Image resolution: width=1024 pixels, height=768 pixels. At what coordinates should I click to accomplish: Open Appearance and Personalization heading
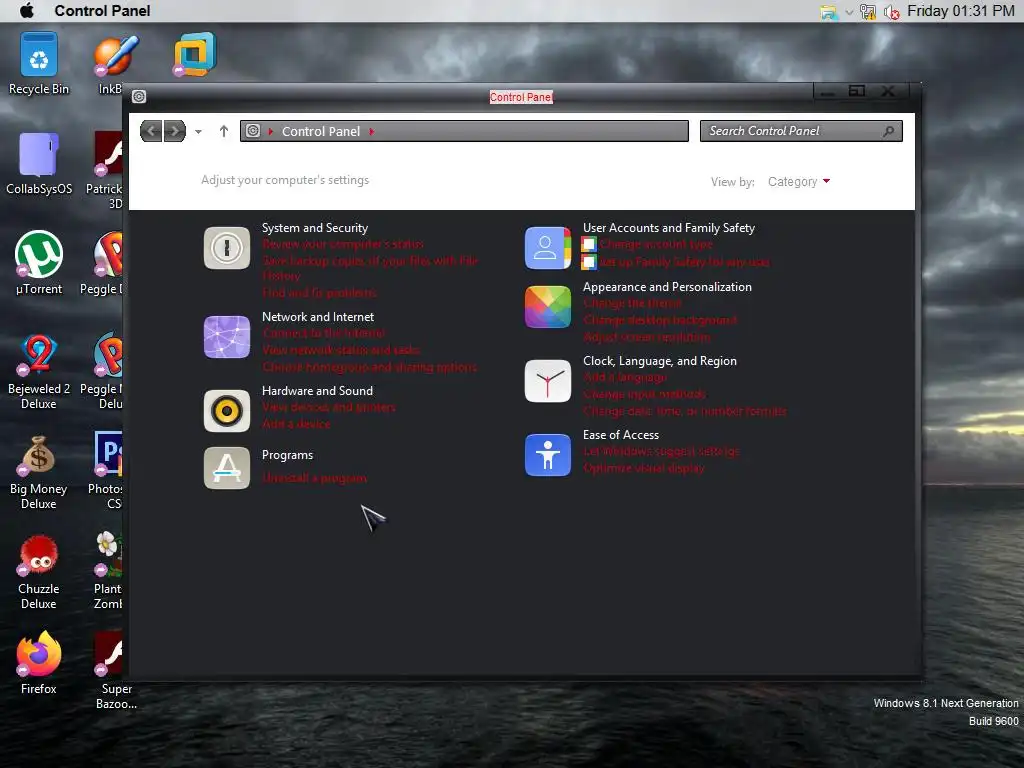coord(667,287)
